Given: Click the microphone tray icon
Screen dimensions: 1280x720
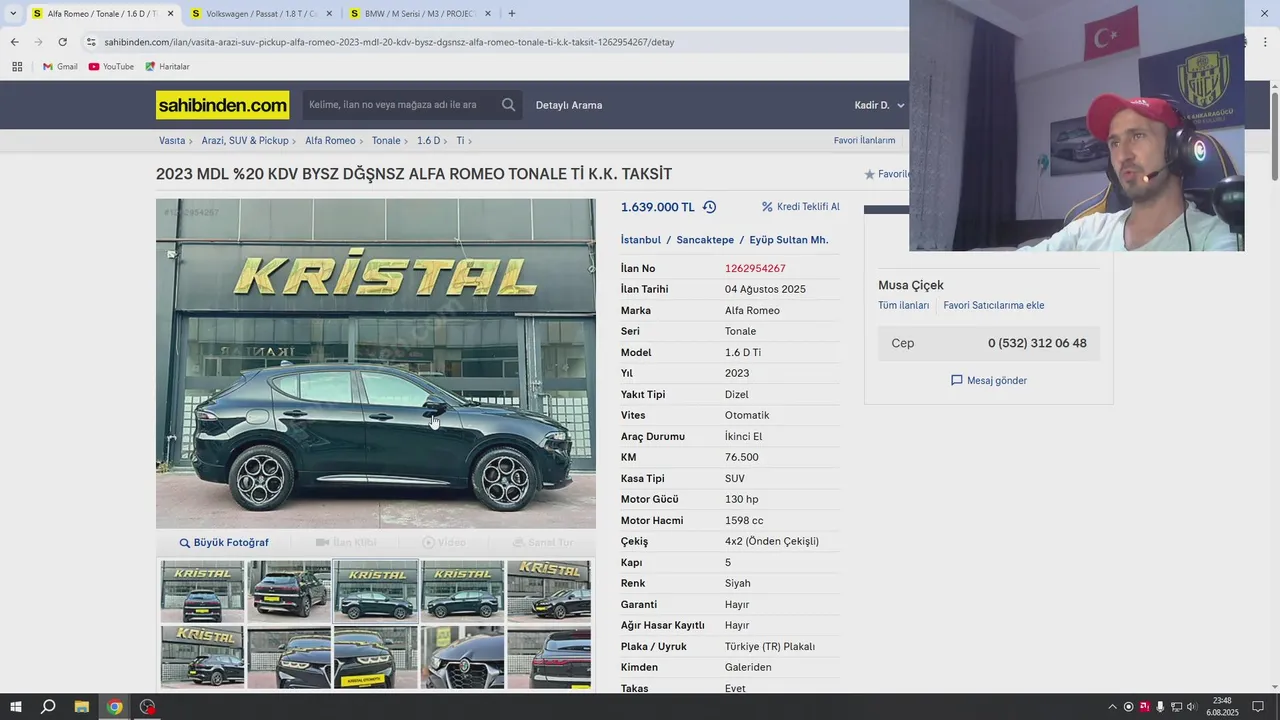Looking at the screenshot, I should [x=1160, y=707].
